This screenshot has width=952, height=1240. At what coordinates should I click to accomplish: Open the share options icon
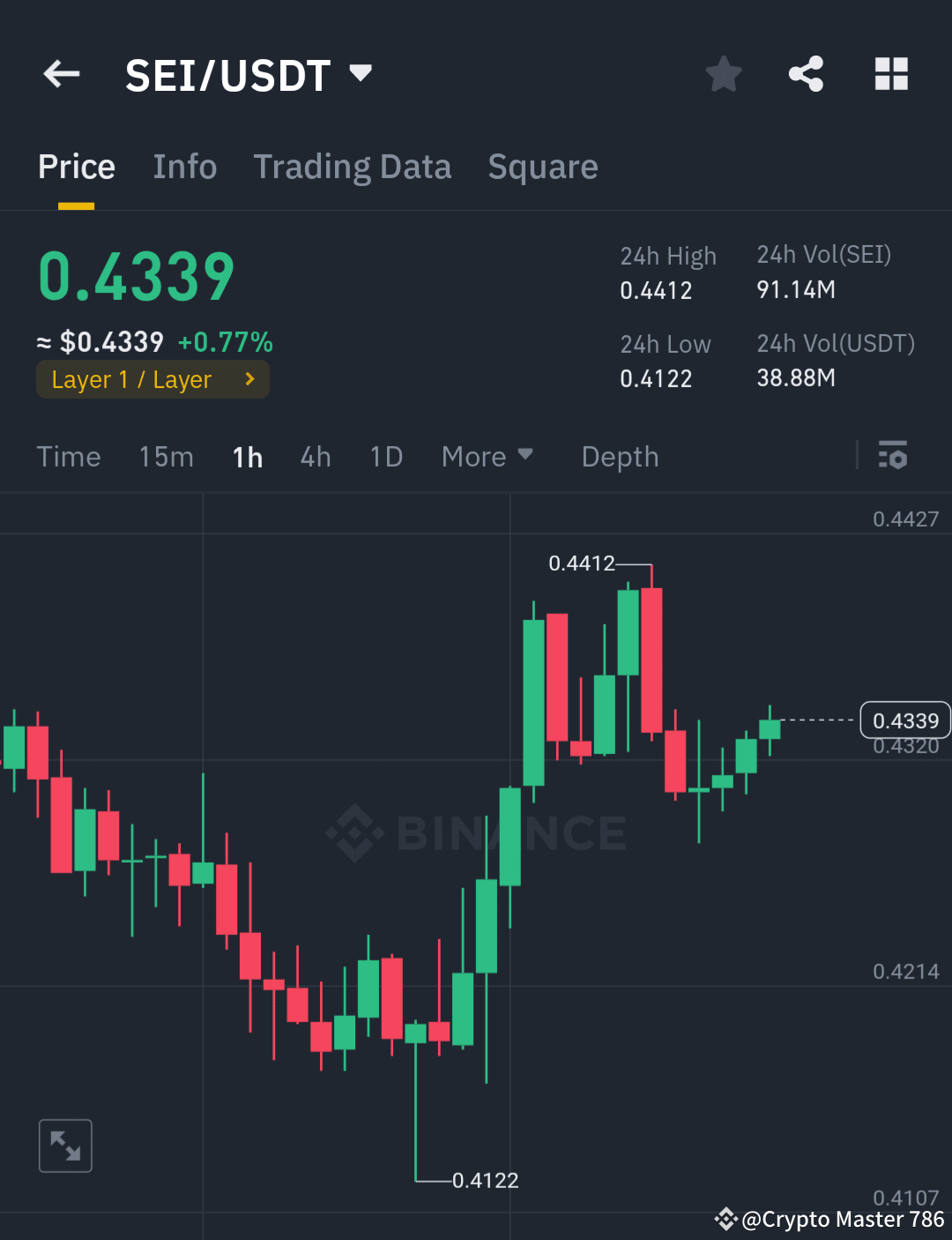(x=806, y=74)
